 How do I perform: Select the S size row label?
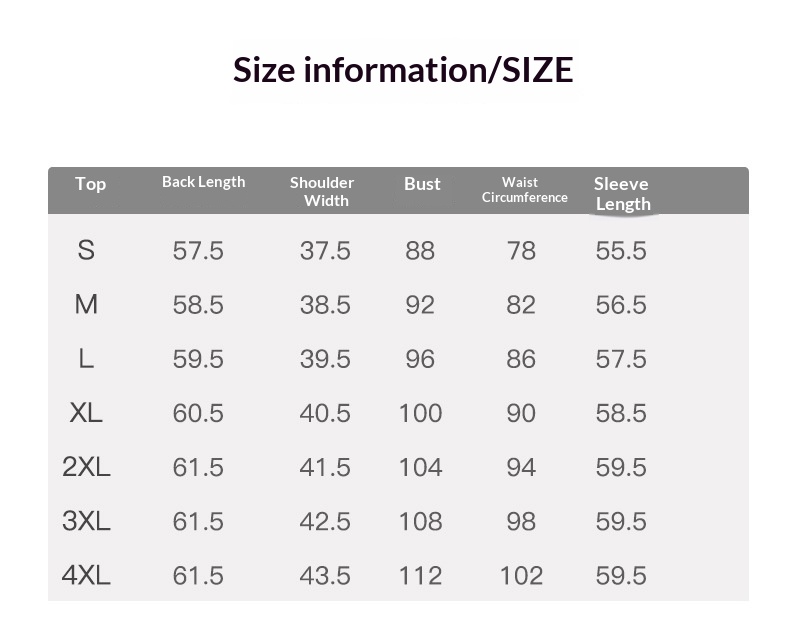tap(86, 250)
